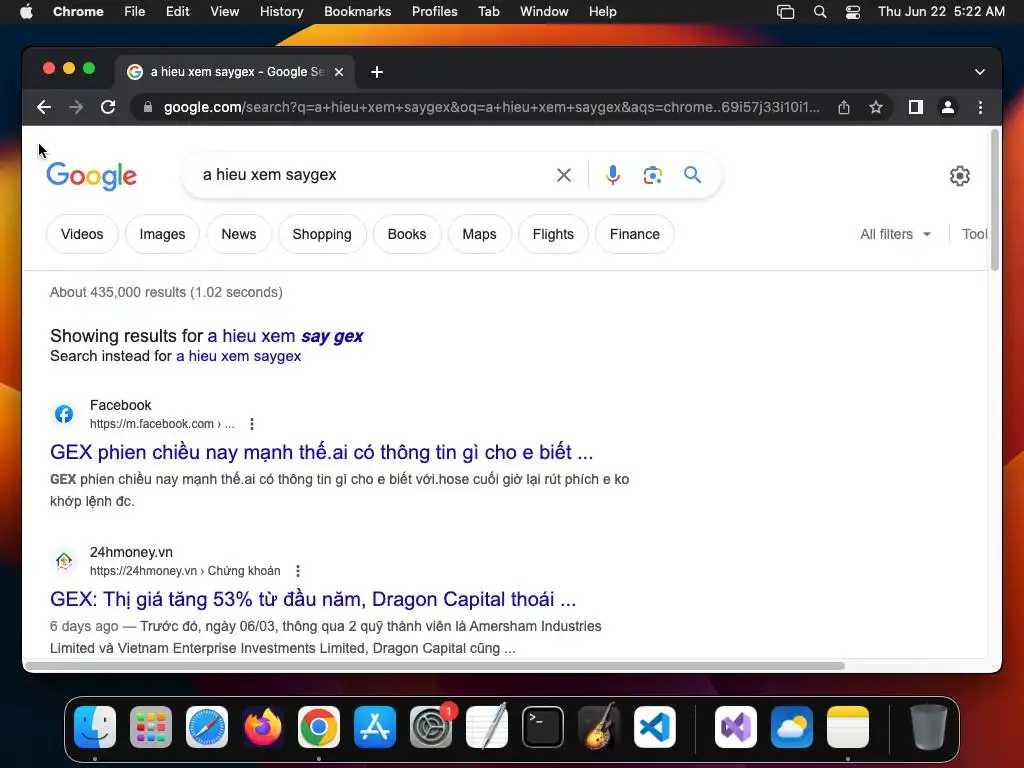Click the forward navigation arrow
The height and width of the screenshot is (768, 1024).
click(76, 107)
